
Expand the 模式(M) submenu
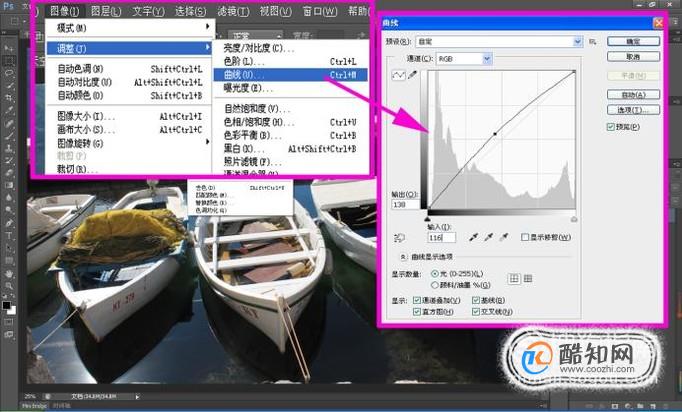[x=130, y=28]
